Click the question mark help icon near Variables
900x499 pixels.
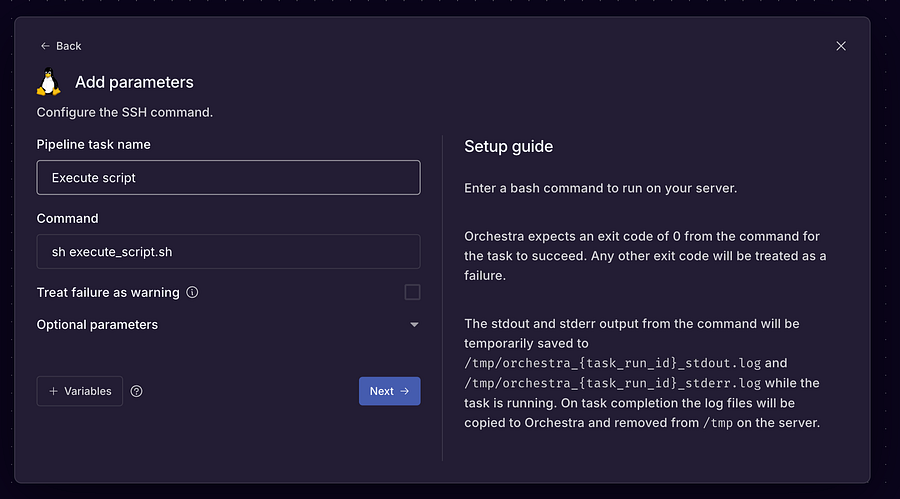point(137,391)
